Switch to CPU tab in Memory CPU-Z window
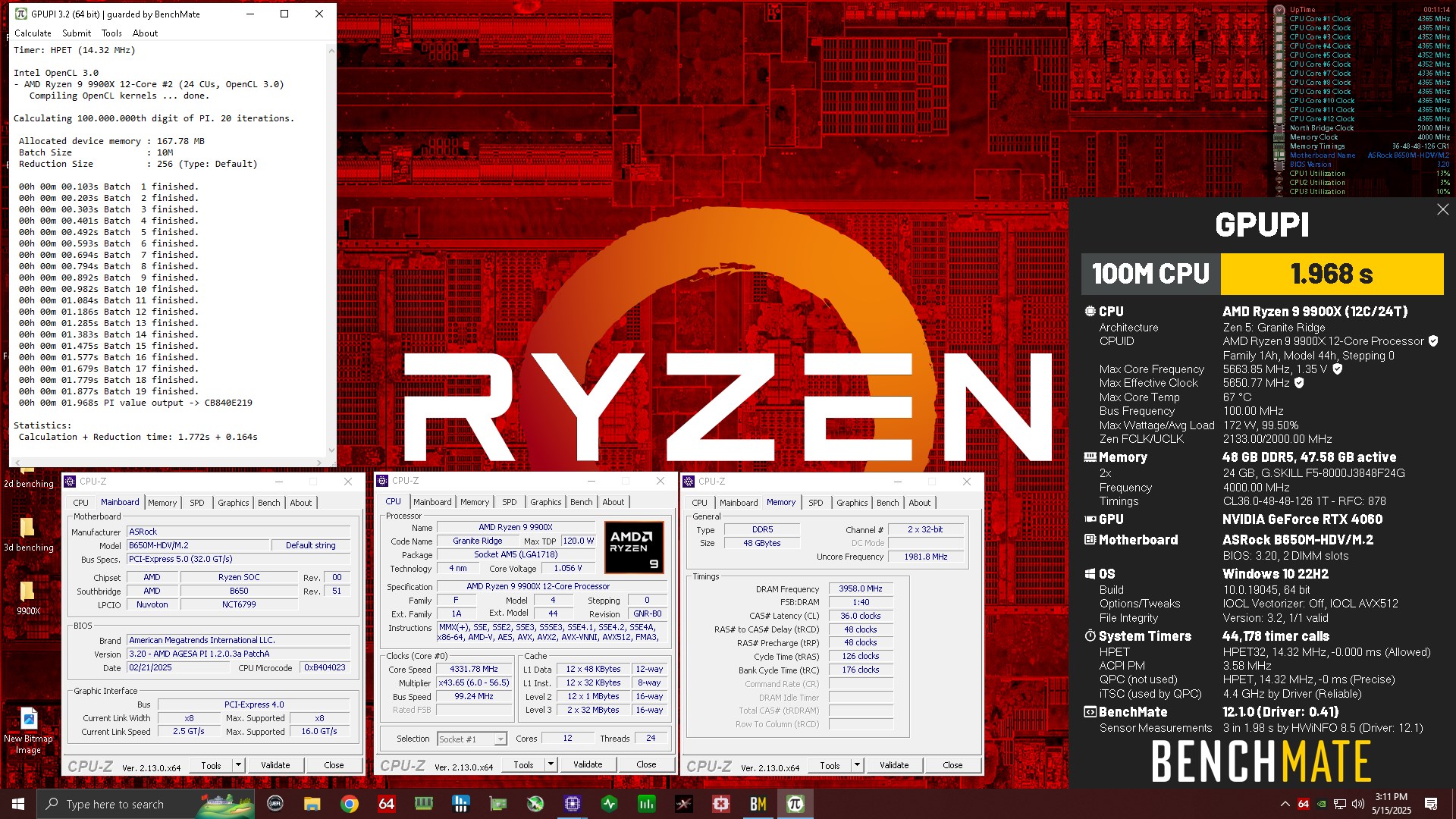Screen dimensions: 1456x819 [699, 503]
